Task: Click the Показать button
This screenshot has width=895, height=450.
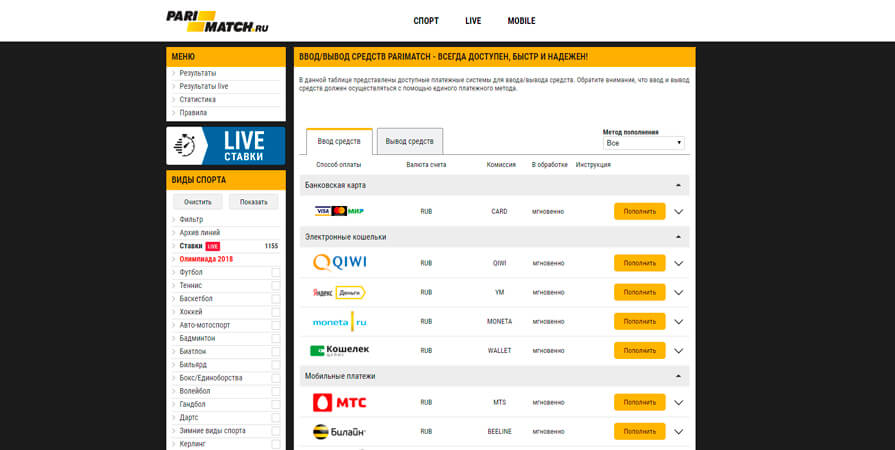Action: 253,202
